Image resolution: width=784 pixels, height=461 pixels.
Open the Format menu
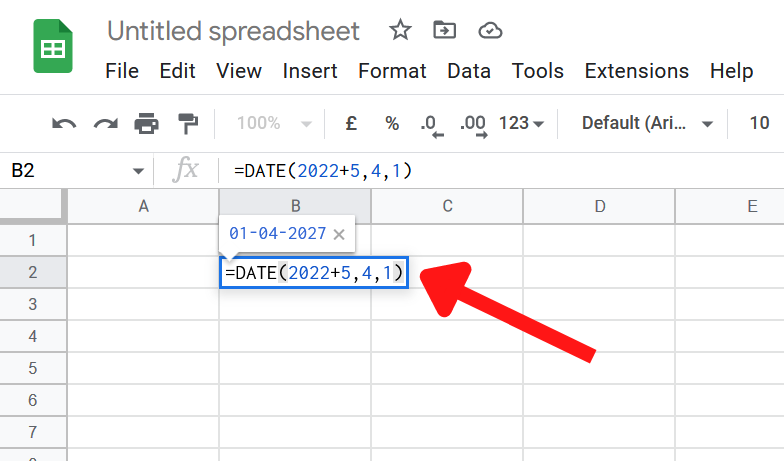click(392, 71)
